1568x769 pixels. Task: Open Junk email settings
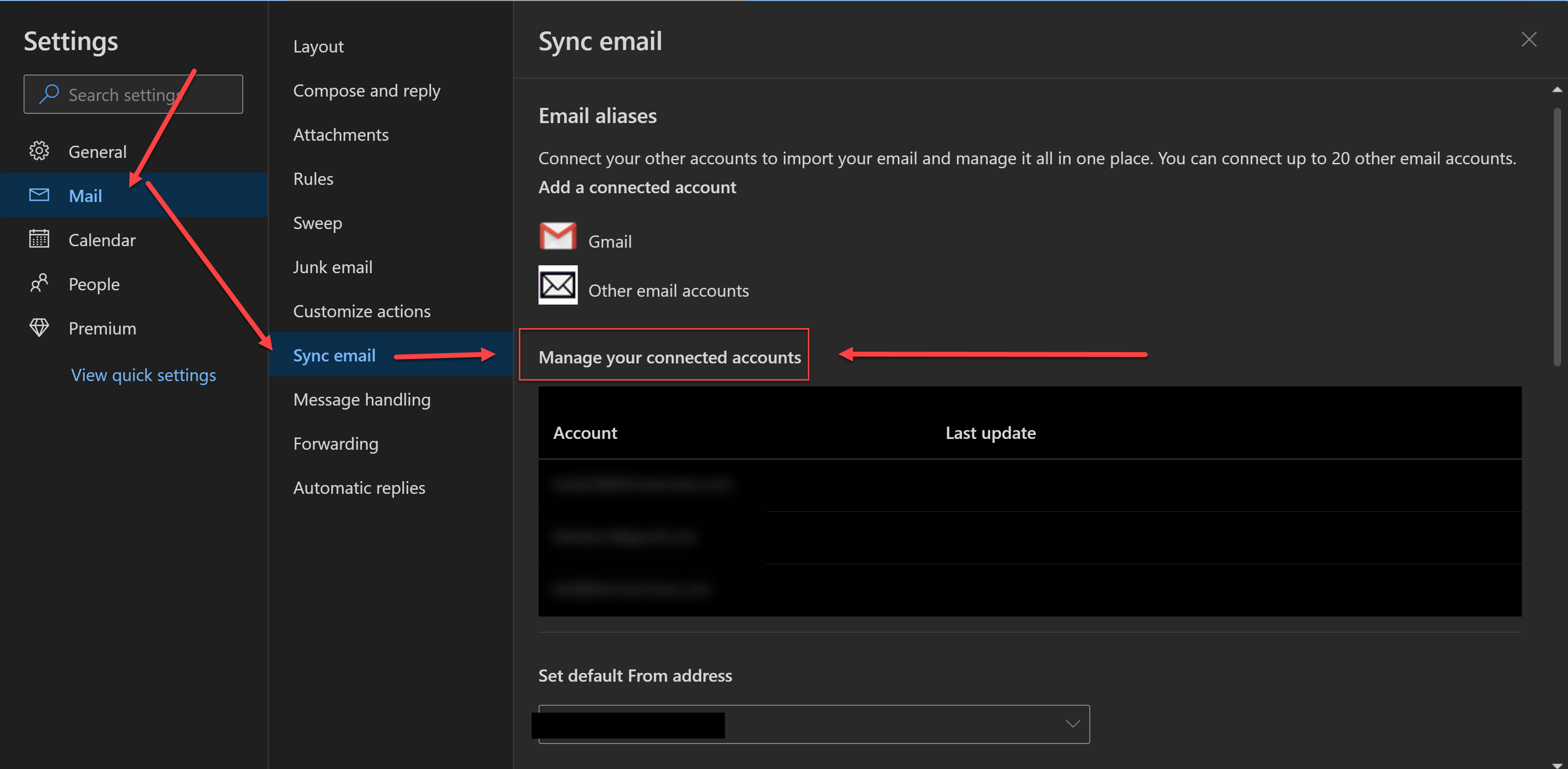(x=333, y=267)
